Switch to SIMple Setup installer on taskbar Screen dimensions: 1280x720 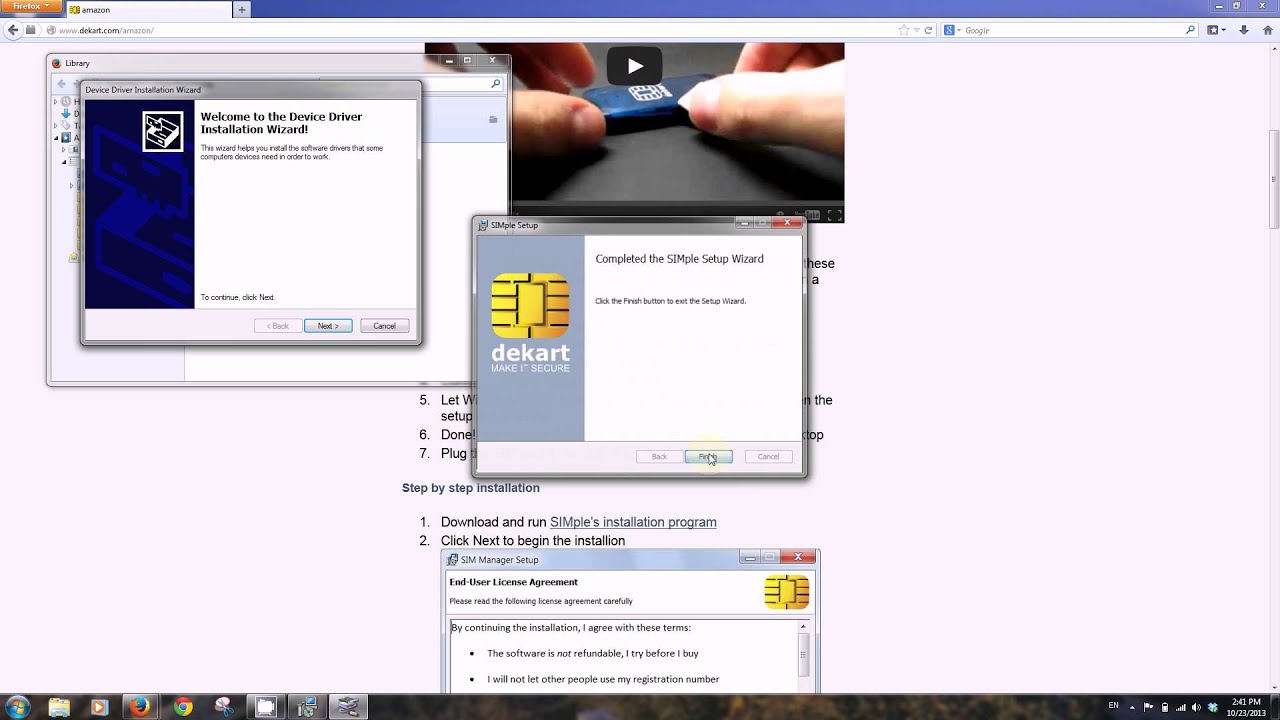pos(307,707)
